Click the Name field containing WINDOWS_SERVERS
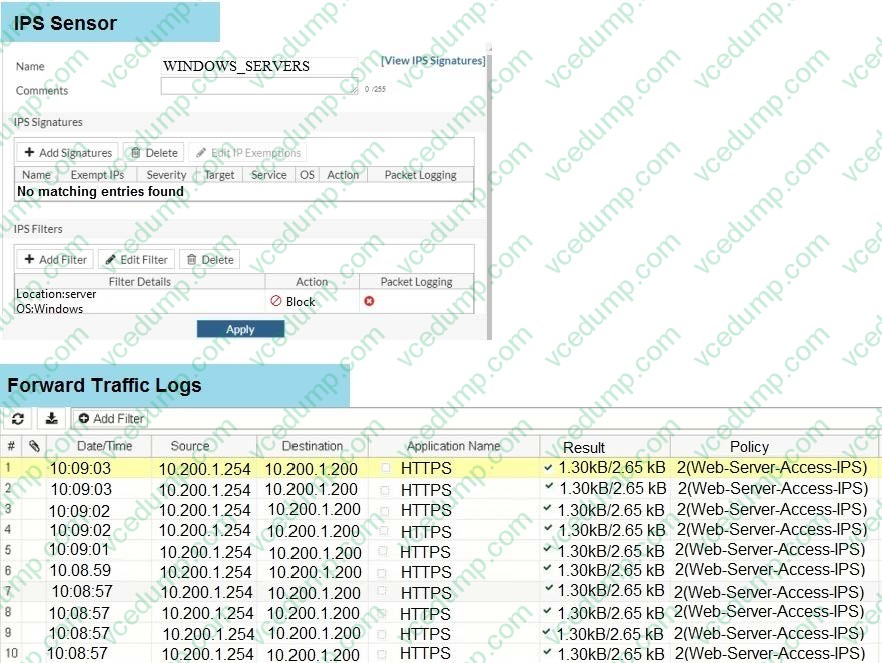 [x=258, y=66]
